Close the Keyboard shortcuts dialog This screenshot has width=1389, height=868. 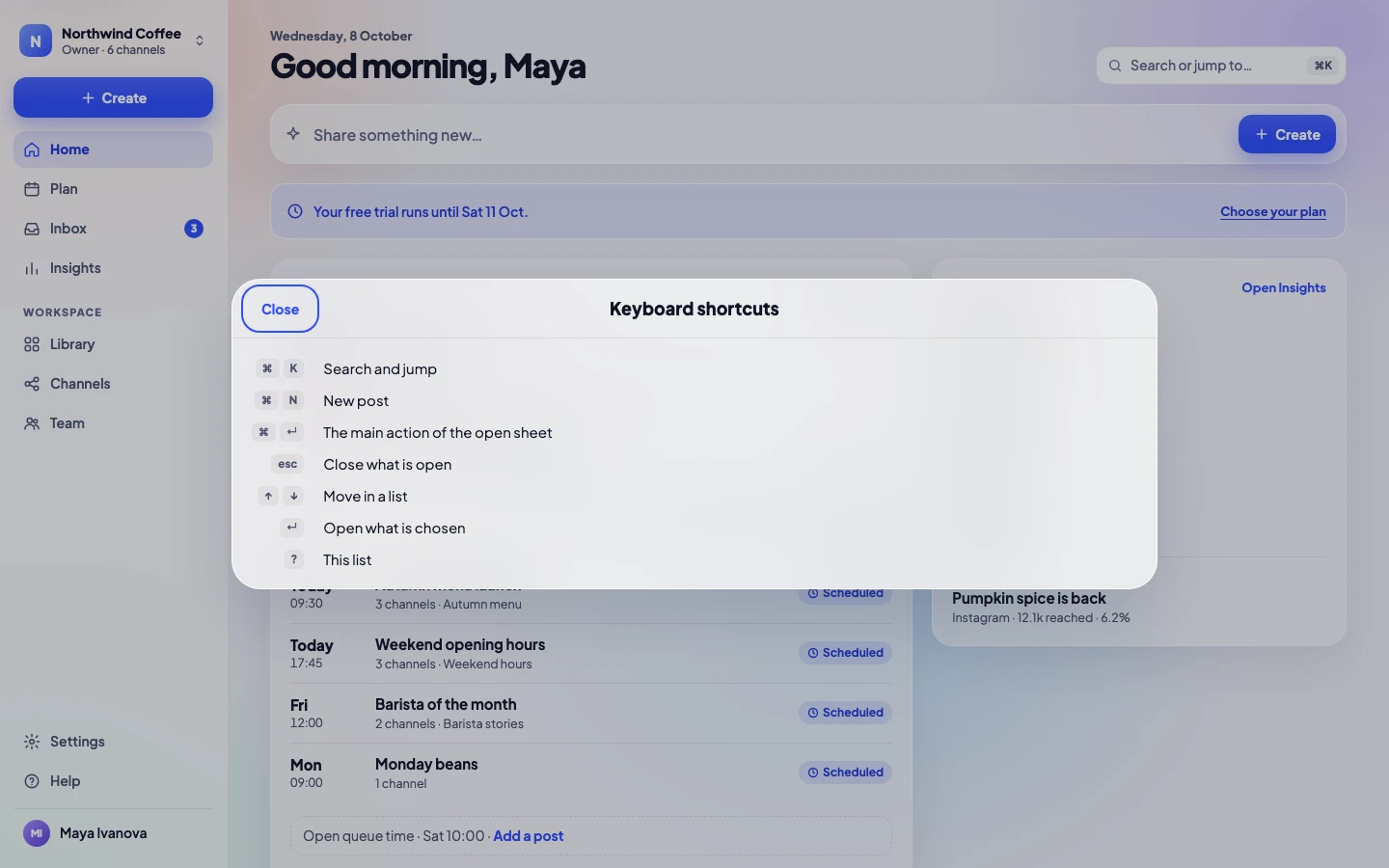tap(280, 309)
